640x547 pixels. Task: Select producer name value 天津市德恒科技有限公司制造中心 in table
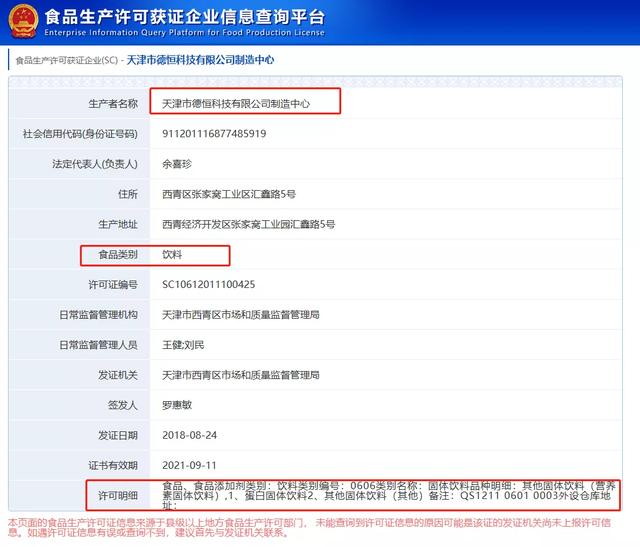pyautogui.click(x=236, y=104)
